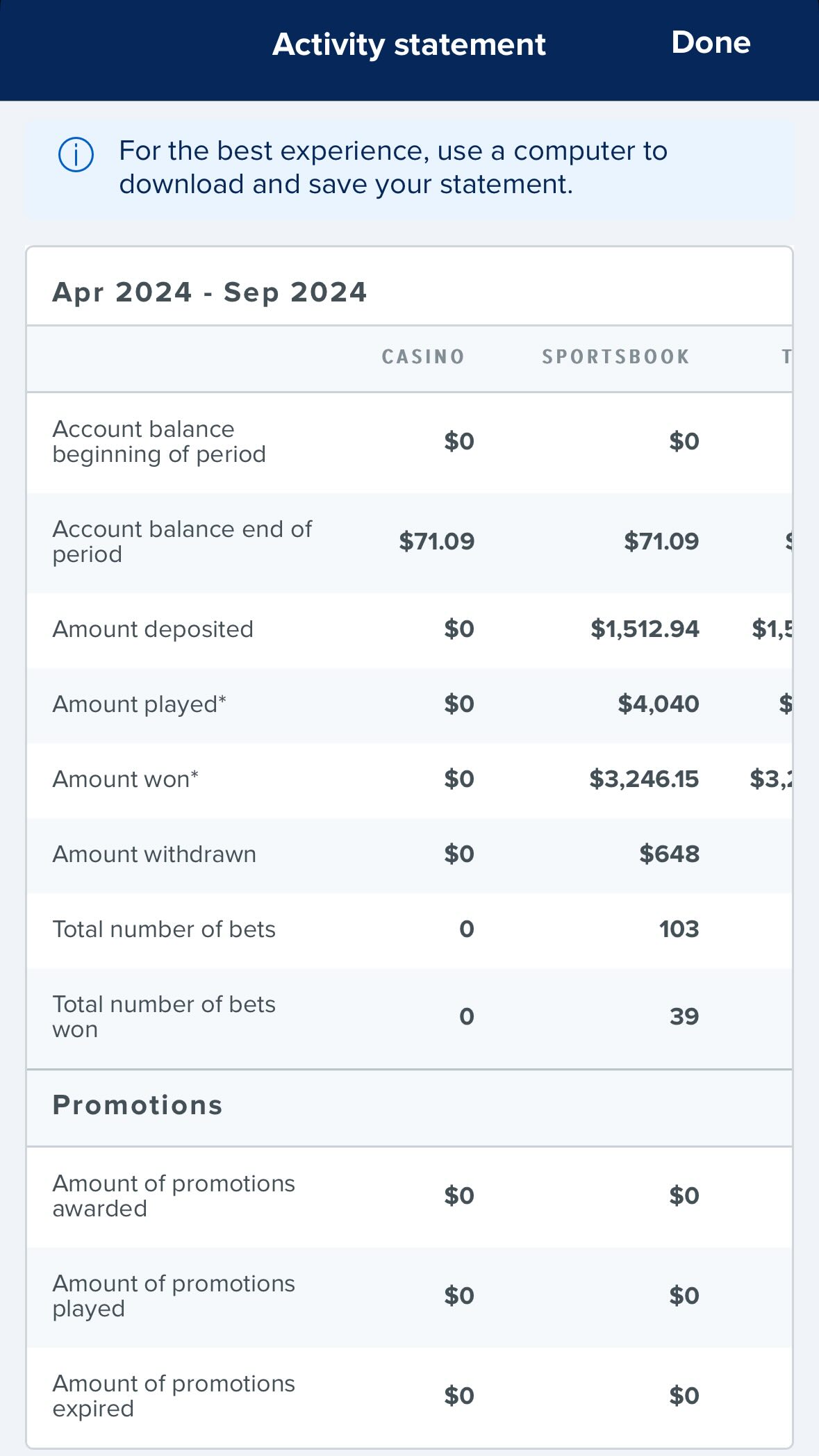Viewport: 819px width, 1456px height.
Task: Click the SPORTSBOOK column header
Action: click(616, 357)
